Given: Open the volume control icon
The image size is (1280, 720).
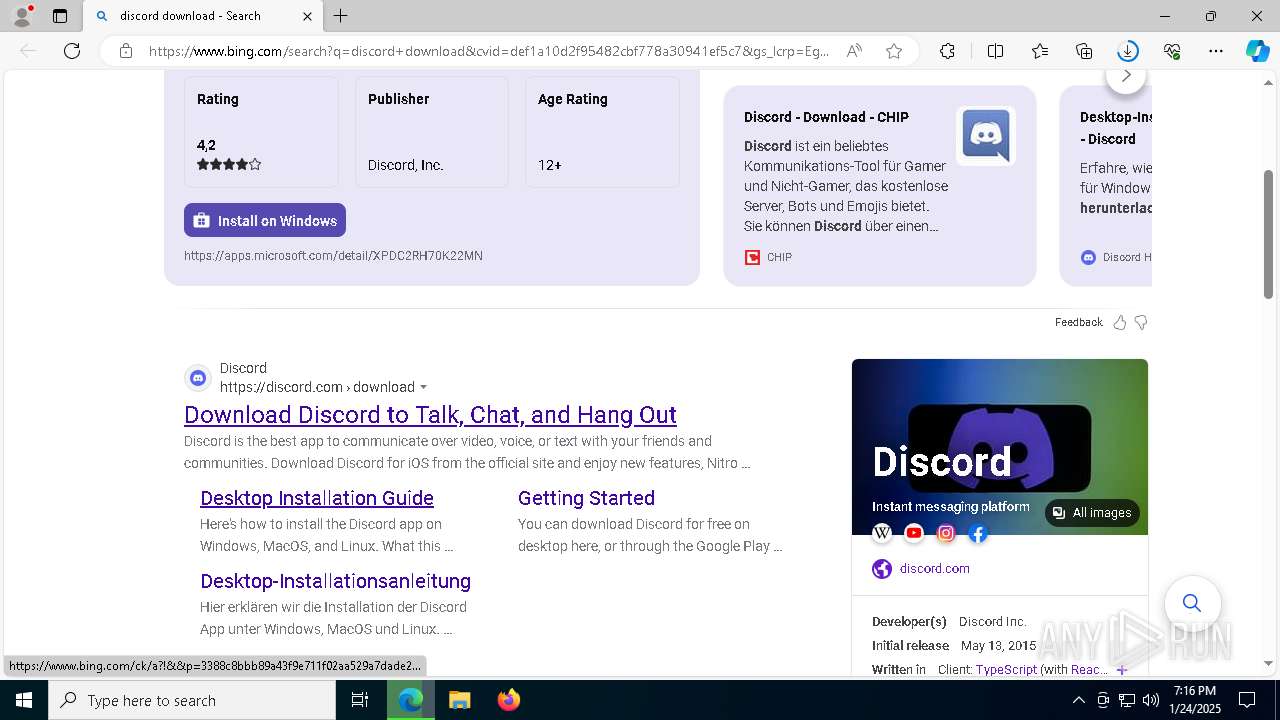Looking at the screenshot, I should 1150,700.
